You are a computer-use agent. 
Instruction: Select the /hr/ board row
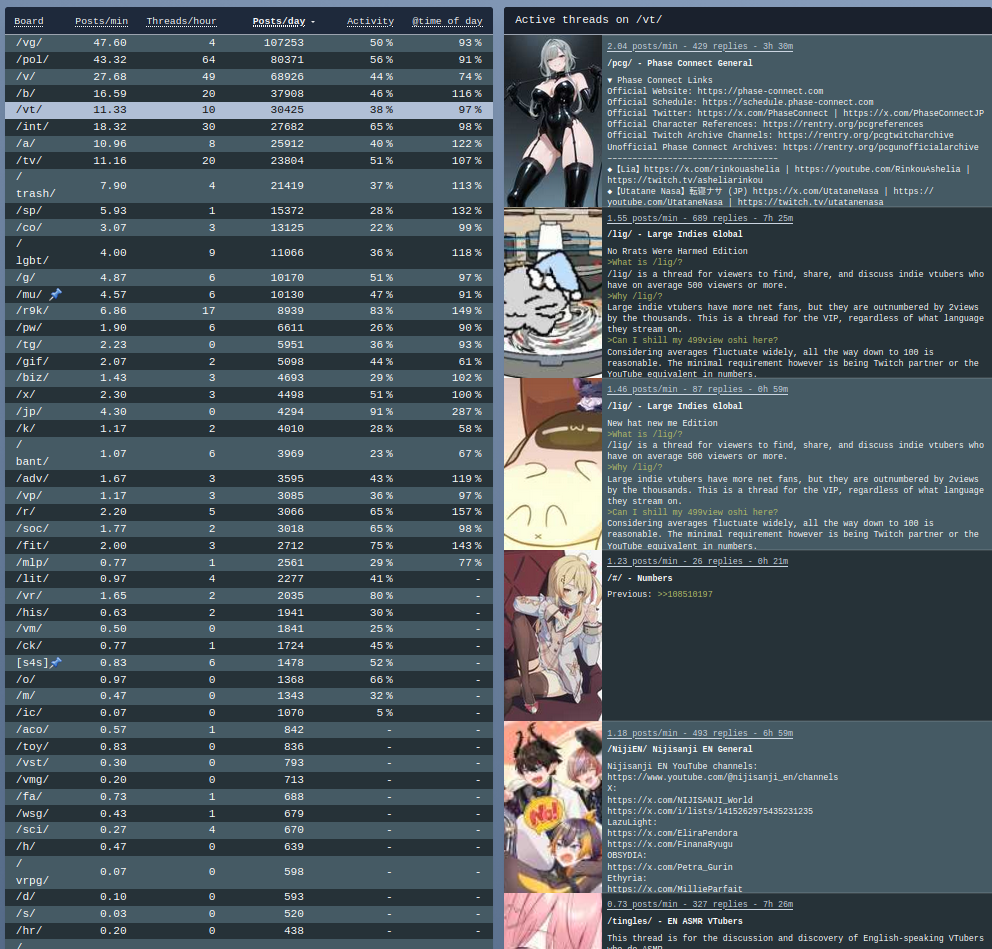tap(249, 931)
